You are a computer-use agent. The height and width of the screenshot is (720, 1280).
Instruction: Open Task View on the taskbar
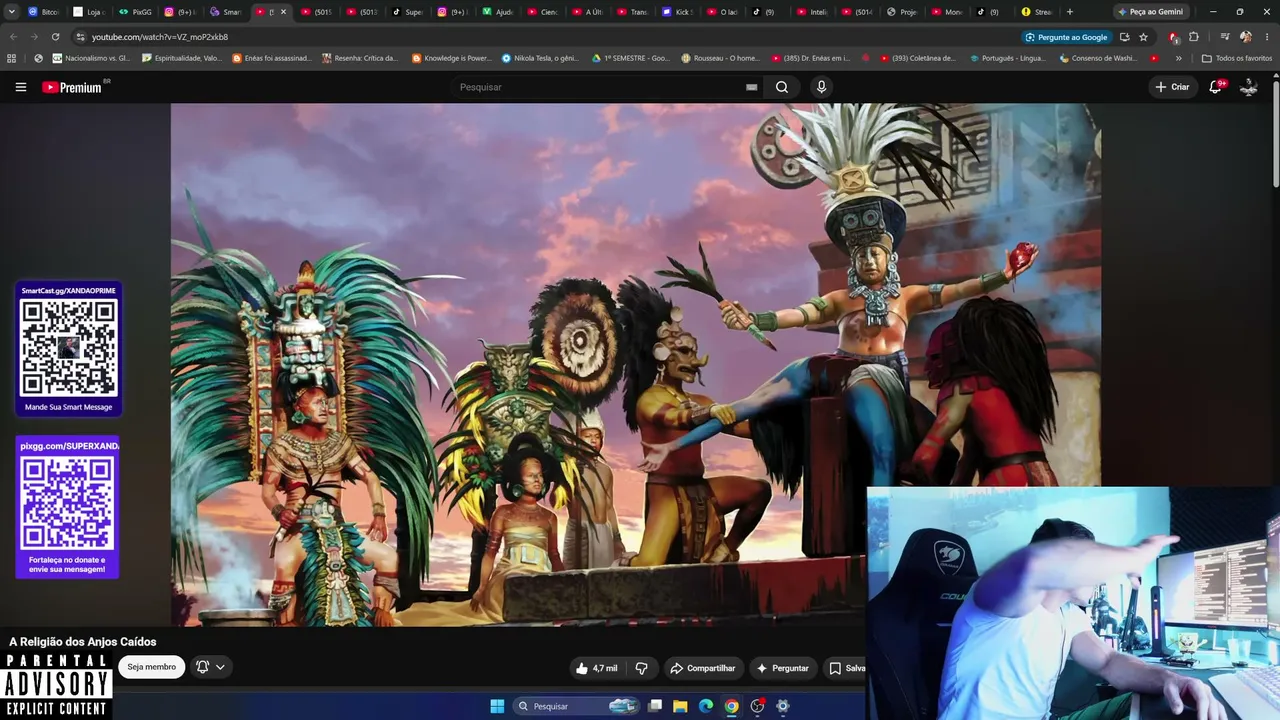point(655,706)
